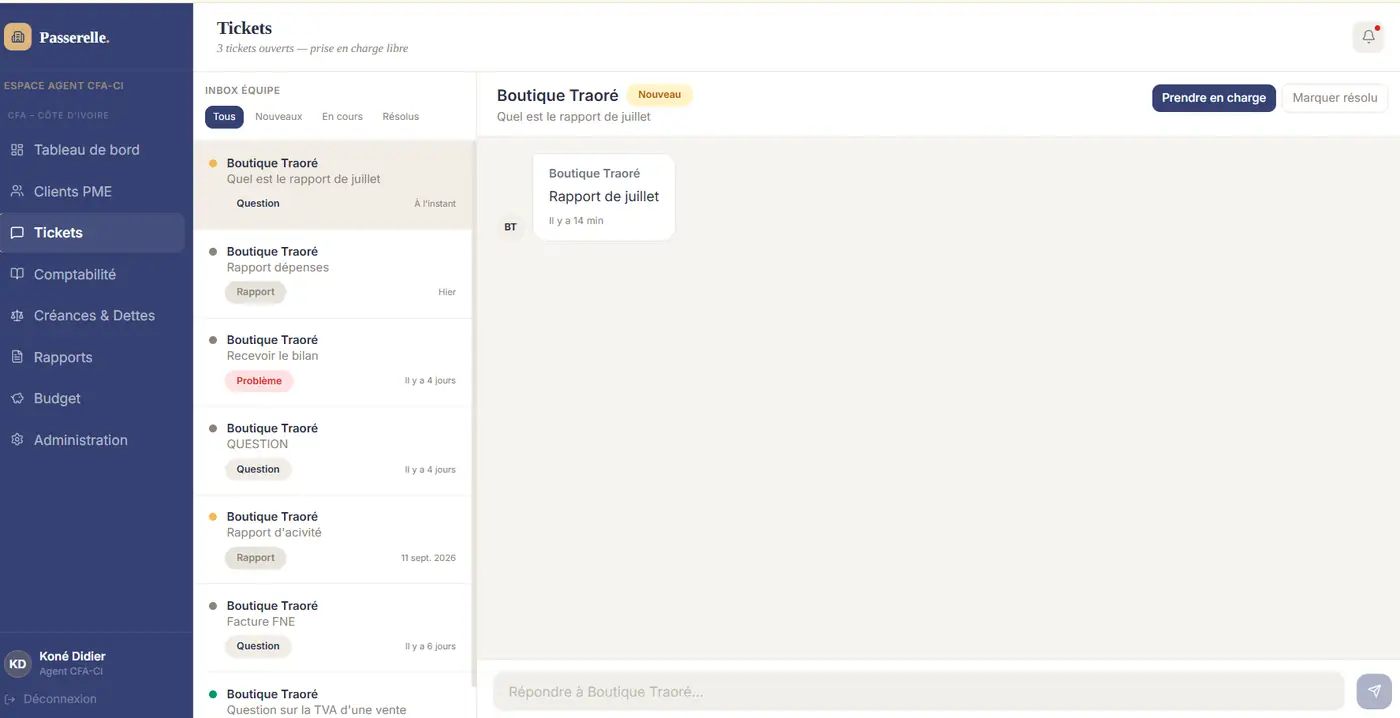1400x718 pixels.
Task: Click the Passerelle logo icon
Action: coord(18,37)
